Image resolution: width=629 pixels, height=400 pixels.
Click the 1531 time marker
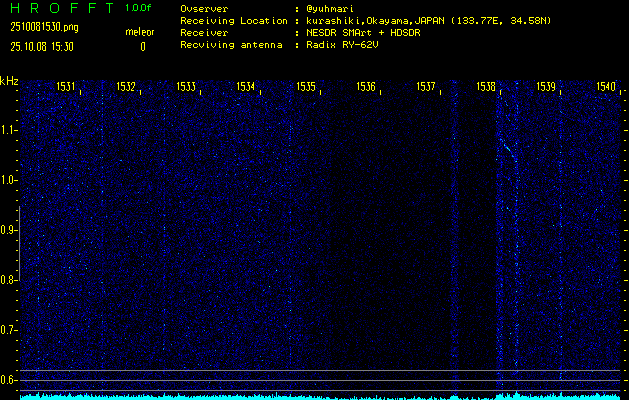pyautogui.click(x=66, y=87)
